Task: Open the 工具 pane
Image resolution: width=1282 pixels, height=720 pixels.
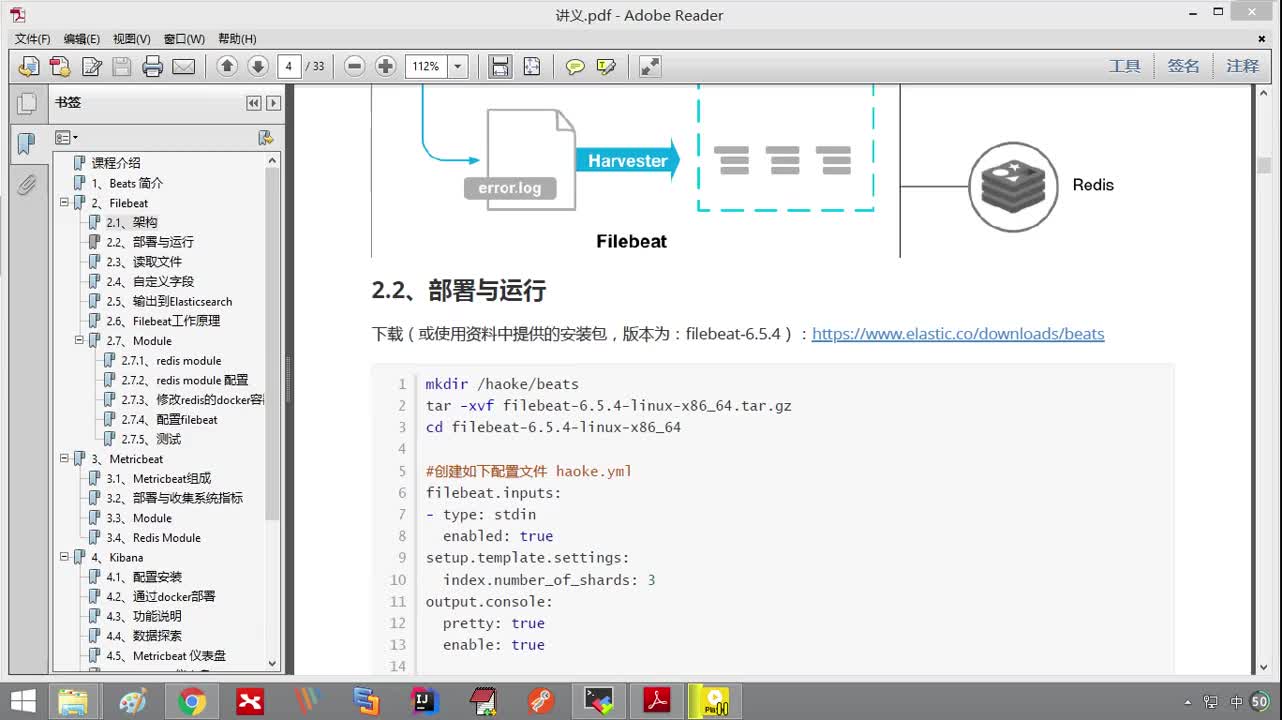Action: 1125,66
